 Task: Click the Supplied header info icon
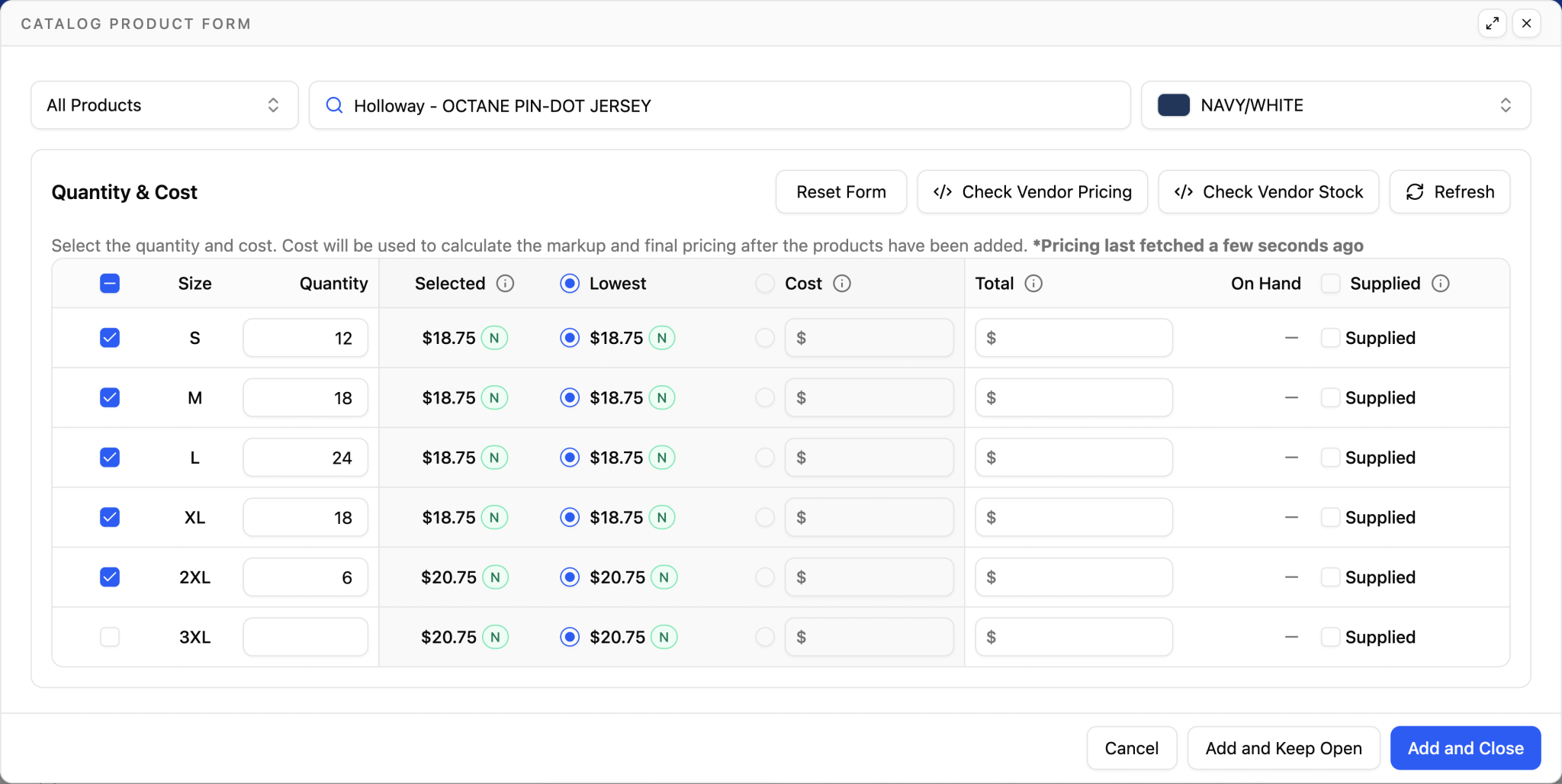point(1441,284)
